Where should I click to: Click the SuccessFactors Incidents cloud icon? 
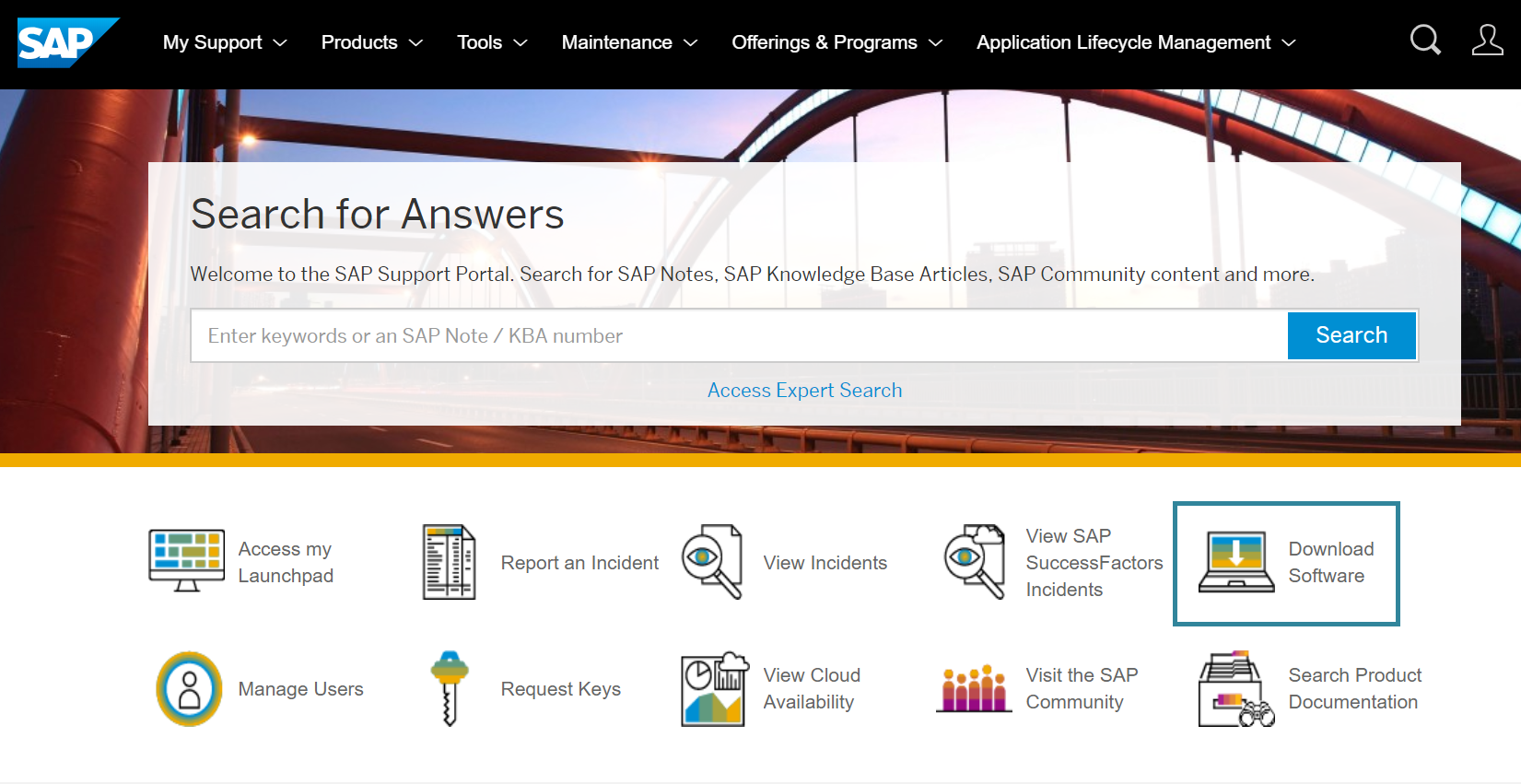pyautogui.click(x=975, y=562)
